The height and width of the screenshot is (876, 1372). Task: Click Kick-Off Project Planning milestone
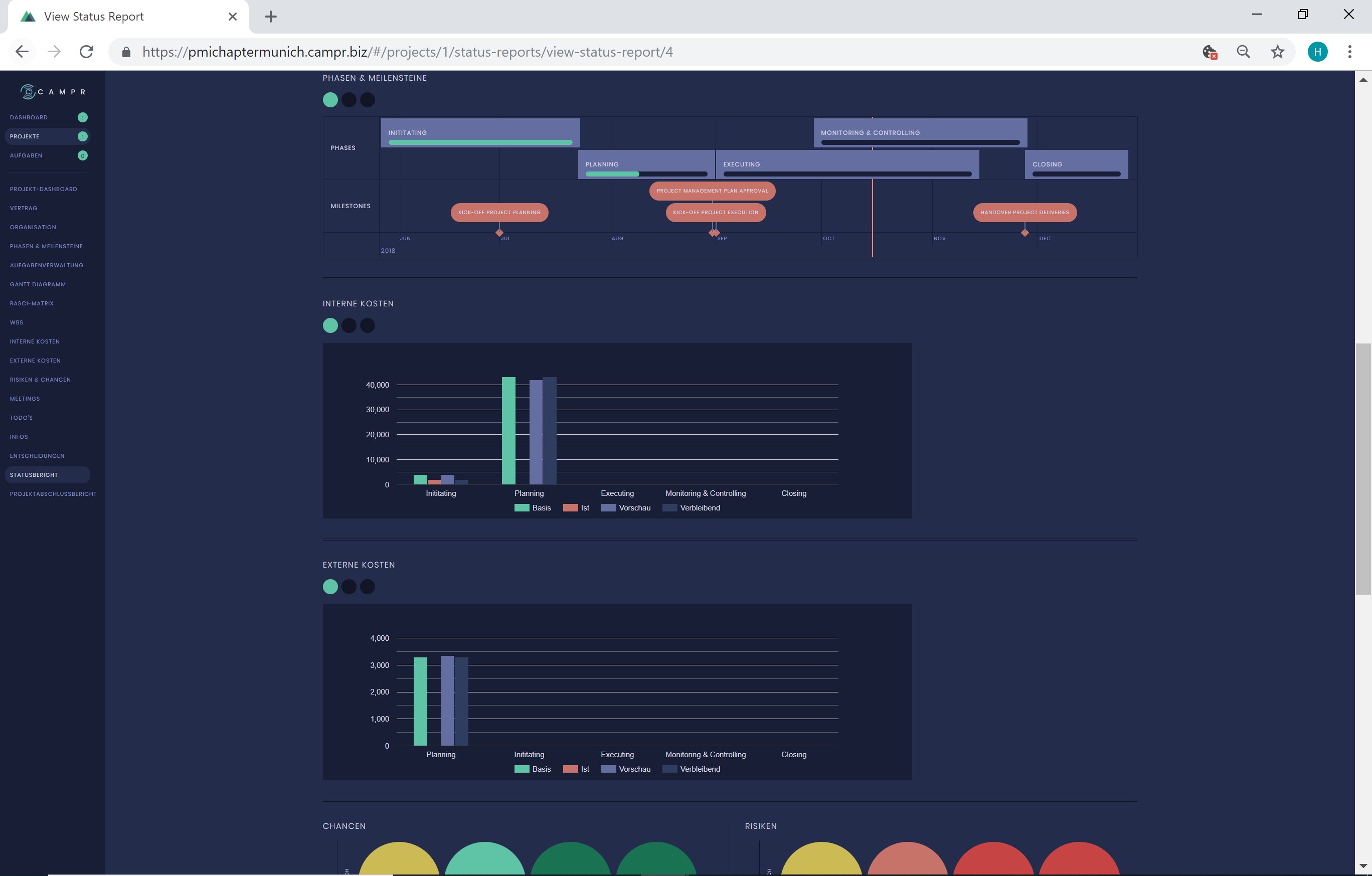(499, 213)
